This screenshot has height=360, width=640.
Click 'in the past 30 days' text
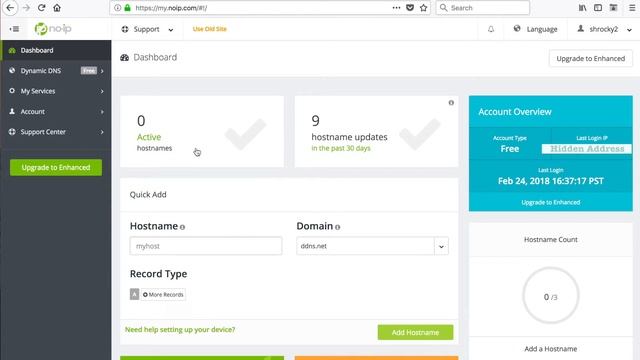tap(341, 148)
